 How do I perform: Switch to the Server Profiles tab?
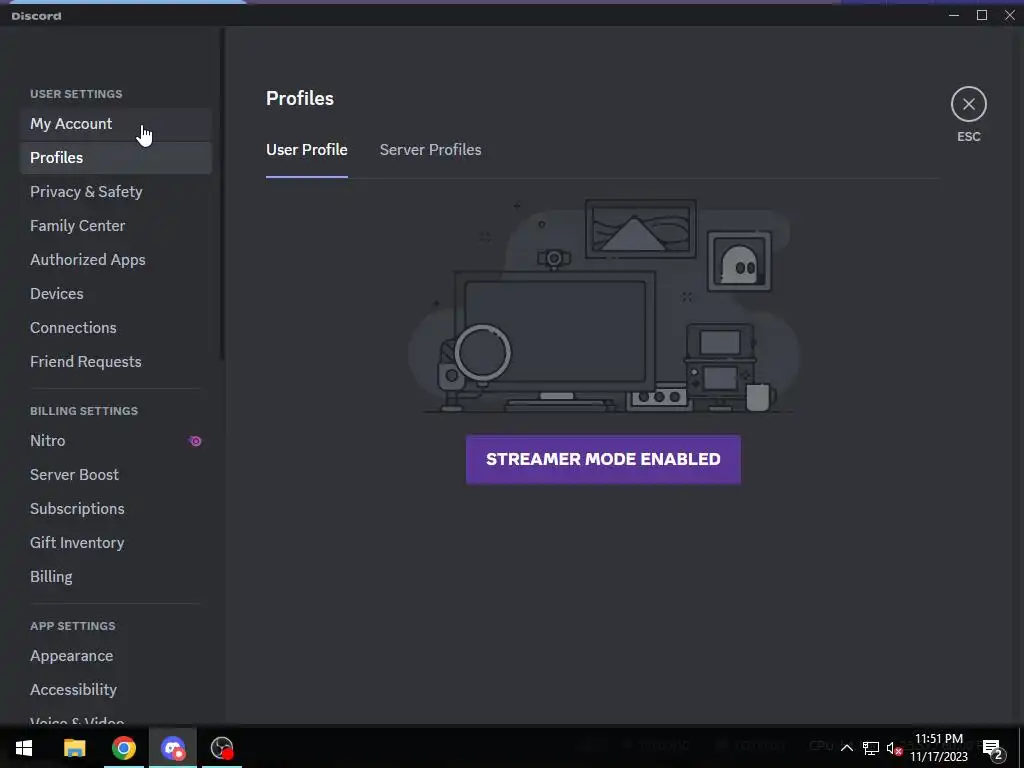430,150
